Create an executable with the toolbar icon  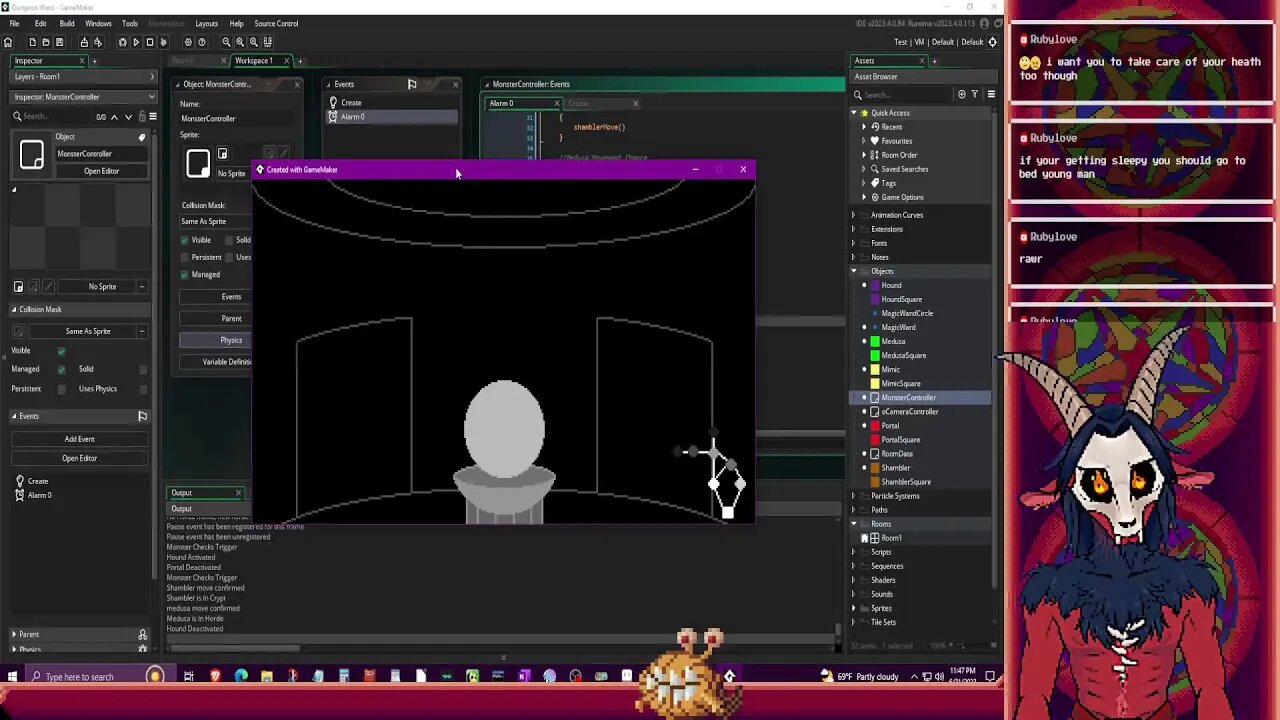[84, 42]
